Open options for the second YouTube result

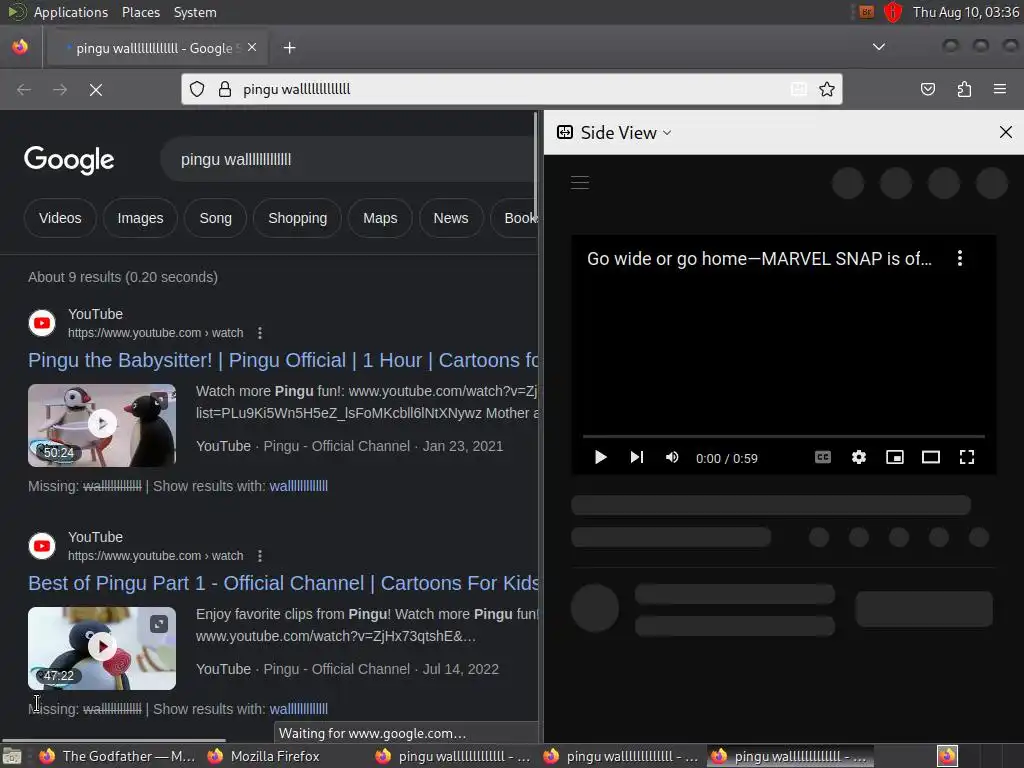[260, 556]
